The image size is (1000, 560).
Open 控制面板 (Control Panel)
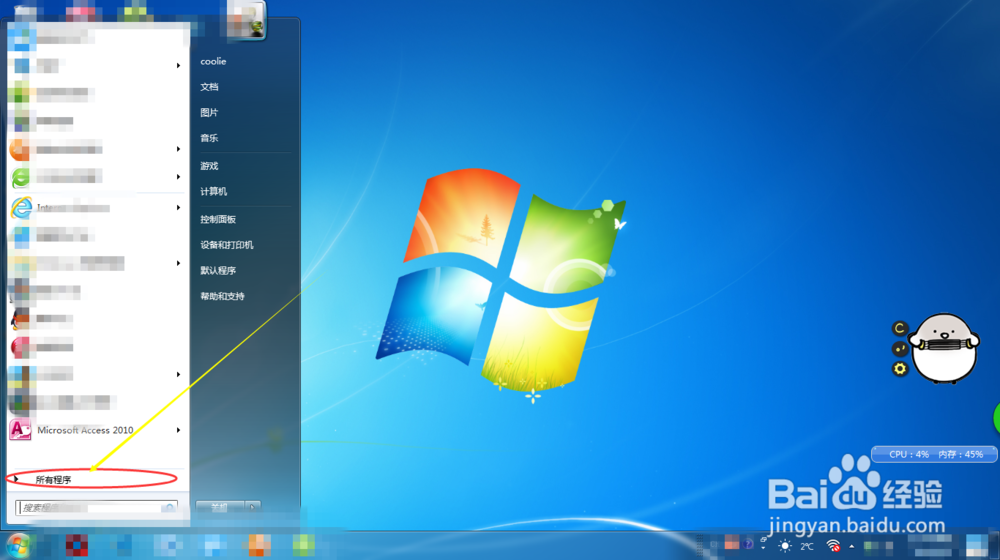[218, 219]
